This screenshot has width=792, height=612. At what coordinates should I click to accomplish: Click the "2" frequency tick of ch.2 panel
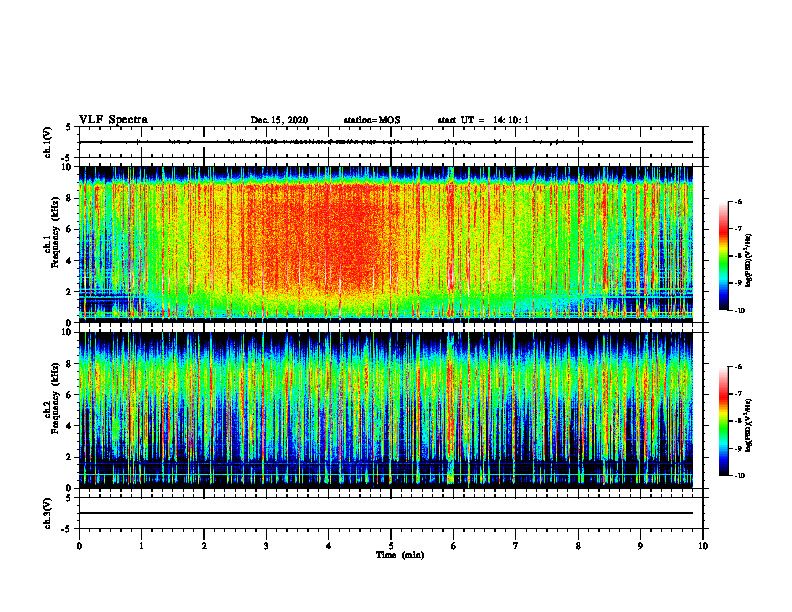tap(70, 457)
